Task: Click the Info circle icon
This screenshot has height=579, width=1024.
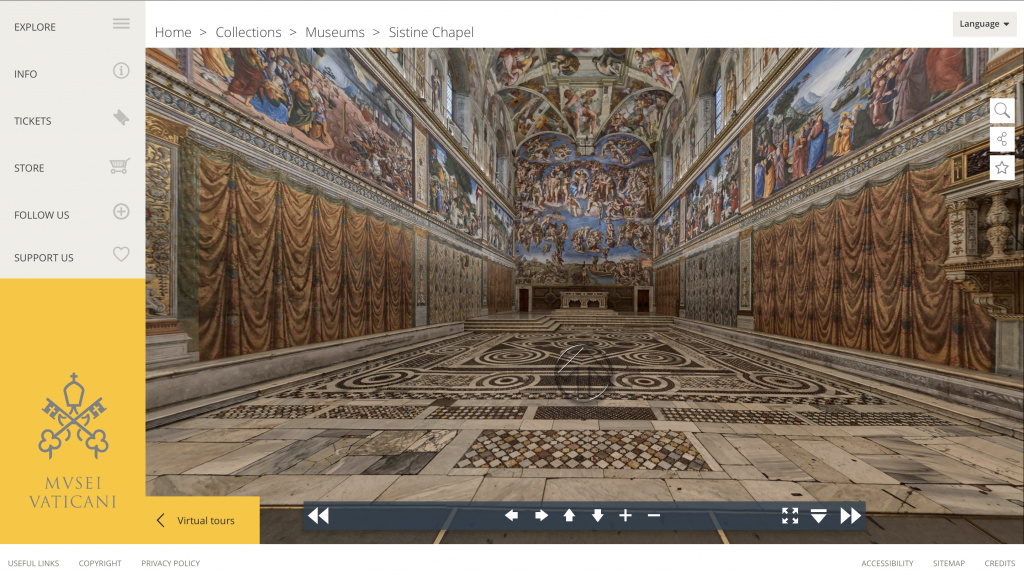Action: pos(120,70)
